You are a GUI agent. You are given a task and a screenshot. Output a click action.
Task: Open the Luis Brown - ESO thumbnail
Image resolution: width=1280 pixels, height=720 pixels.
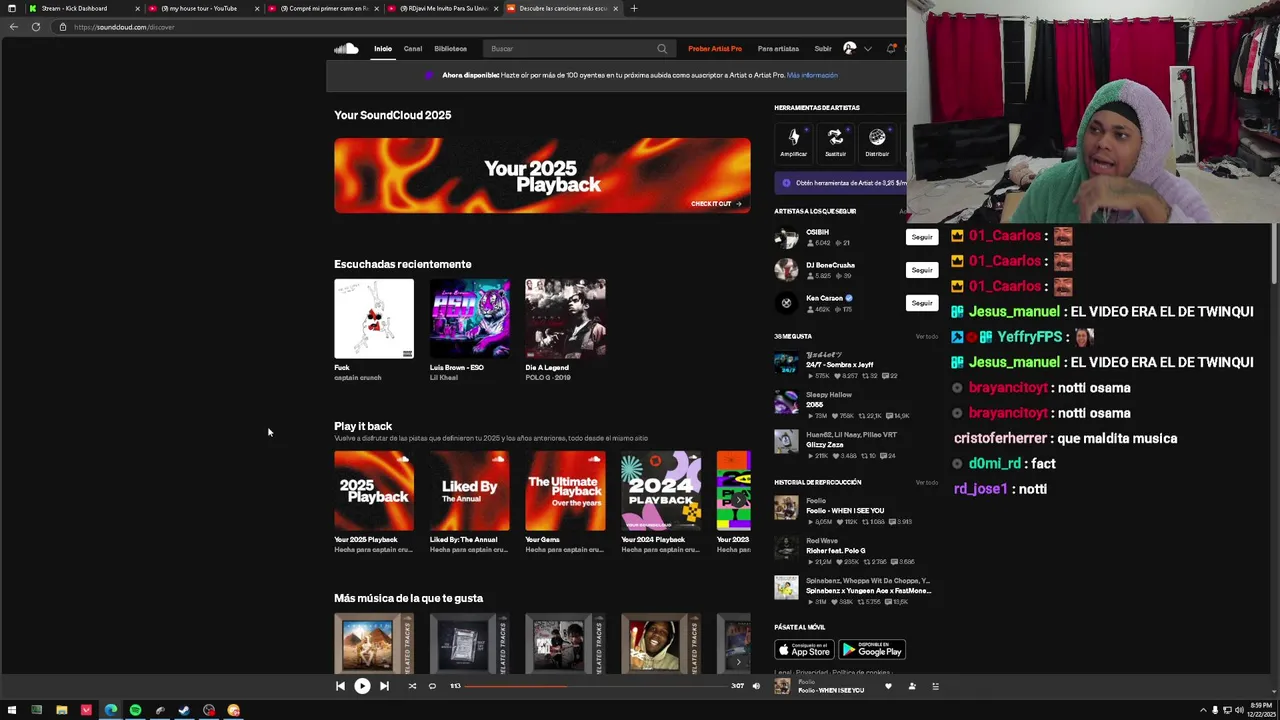[470, 318]
